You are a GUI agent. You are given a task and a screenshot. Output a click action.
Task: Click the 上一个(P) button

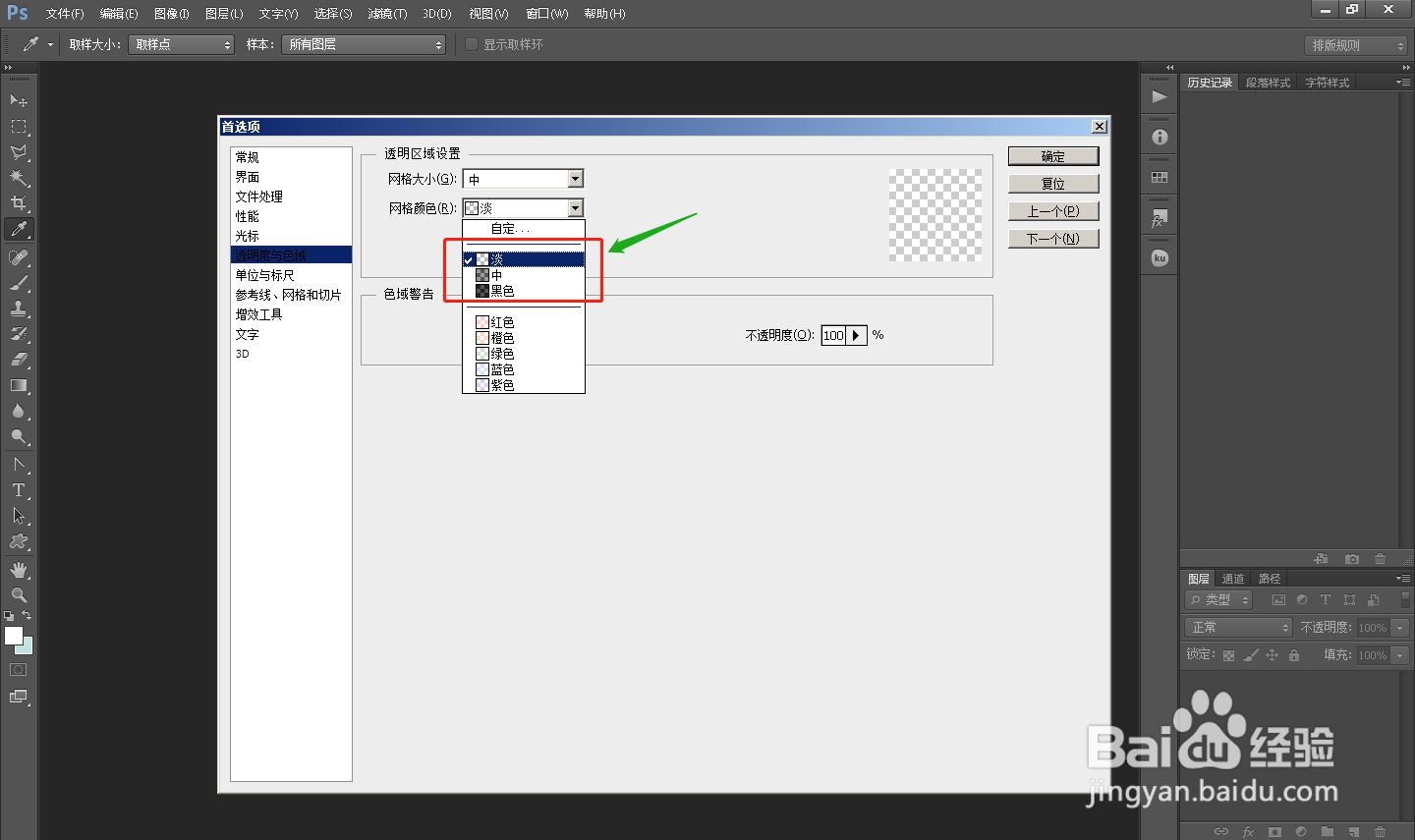1053,211
